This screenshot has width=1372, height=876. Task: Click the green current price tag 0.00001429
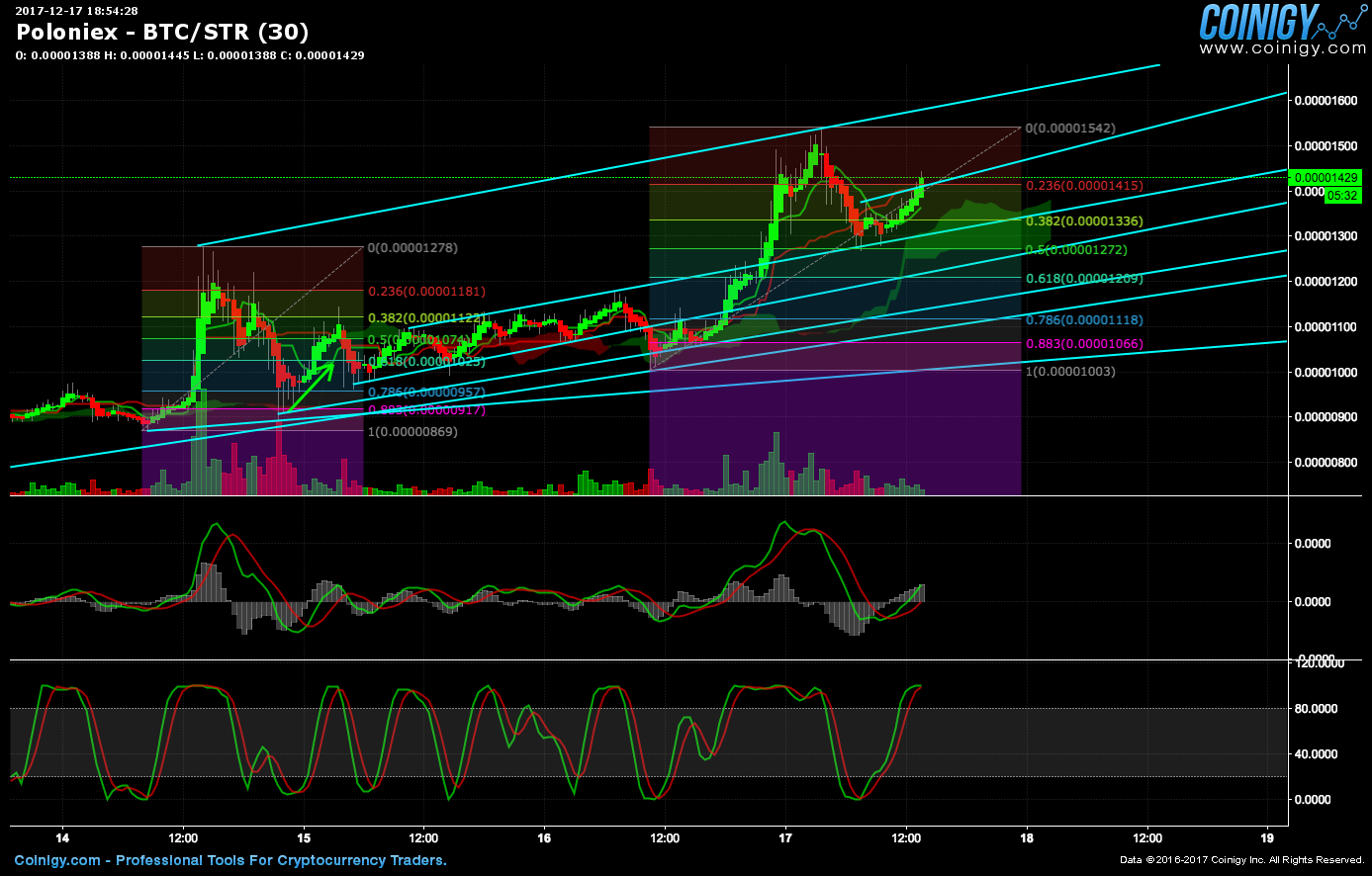click(x=1327, y=177)
